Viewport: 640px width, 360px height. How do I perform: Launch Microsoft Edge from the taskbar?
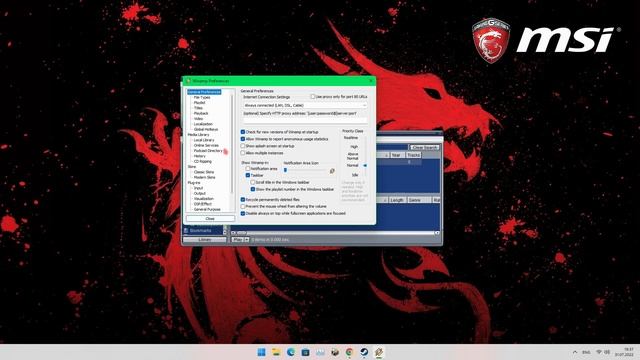[x=291, y=352]
